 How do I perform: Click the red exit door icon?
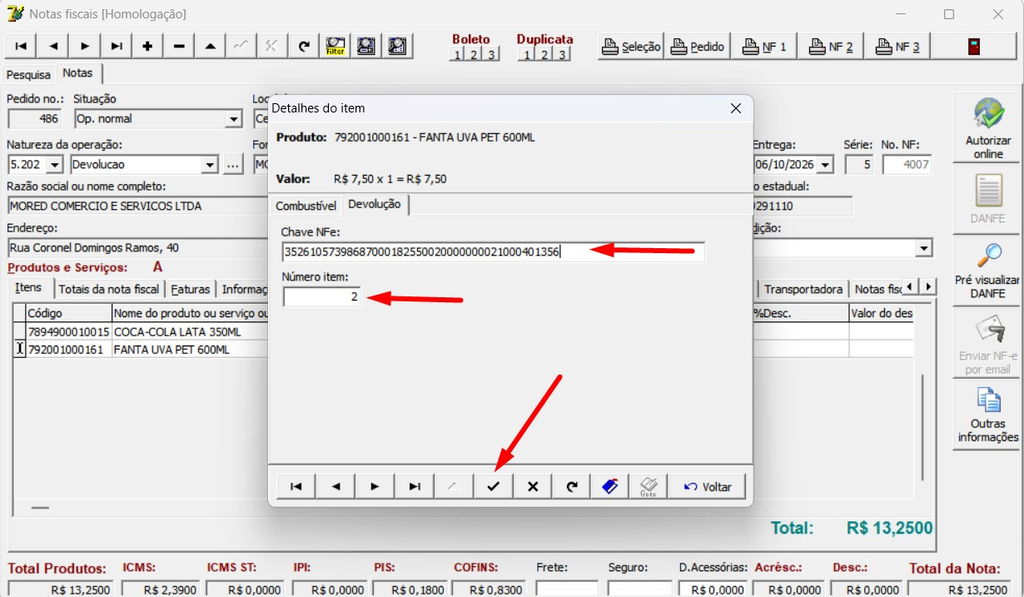(x=974, y=46)
